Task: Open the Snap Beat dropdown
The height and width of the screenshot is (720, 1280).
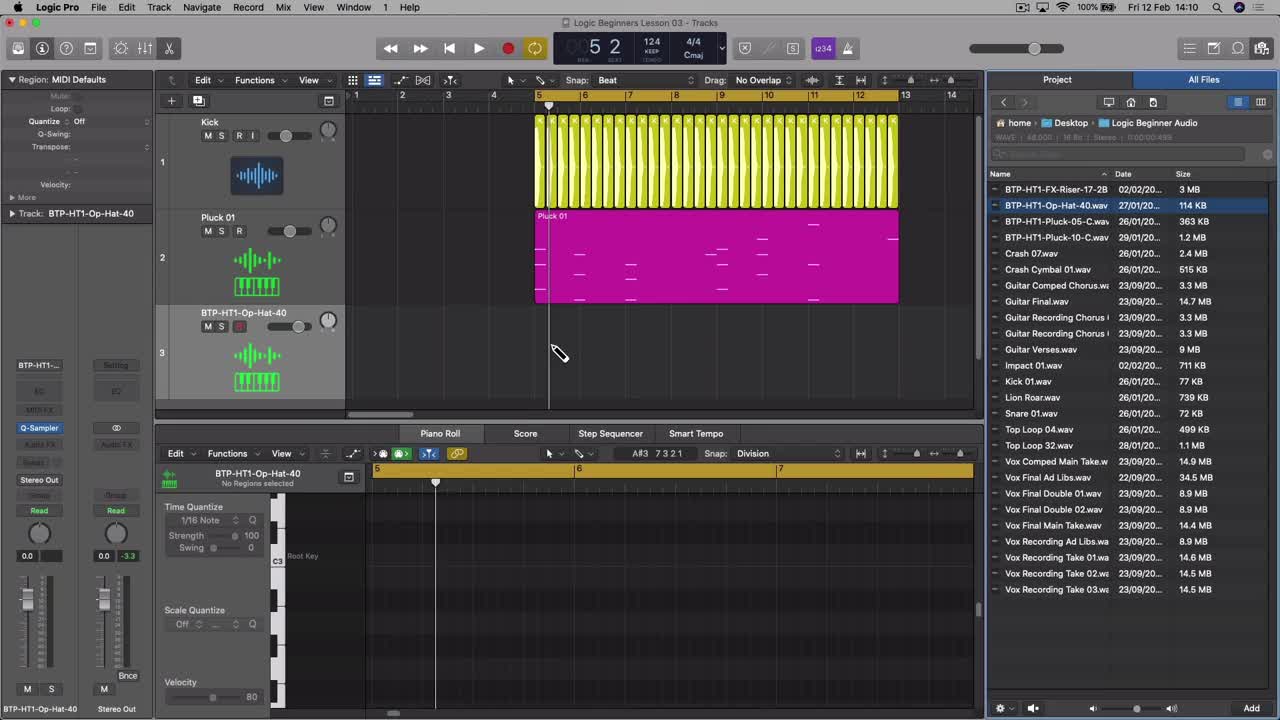Action: (x=645, y=80)
